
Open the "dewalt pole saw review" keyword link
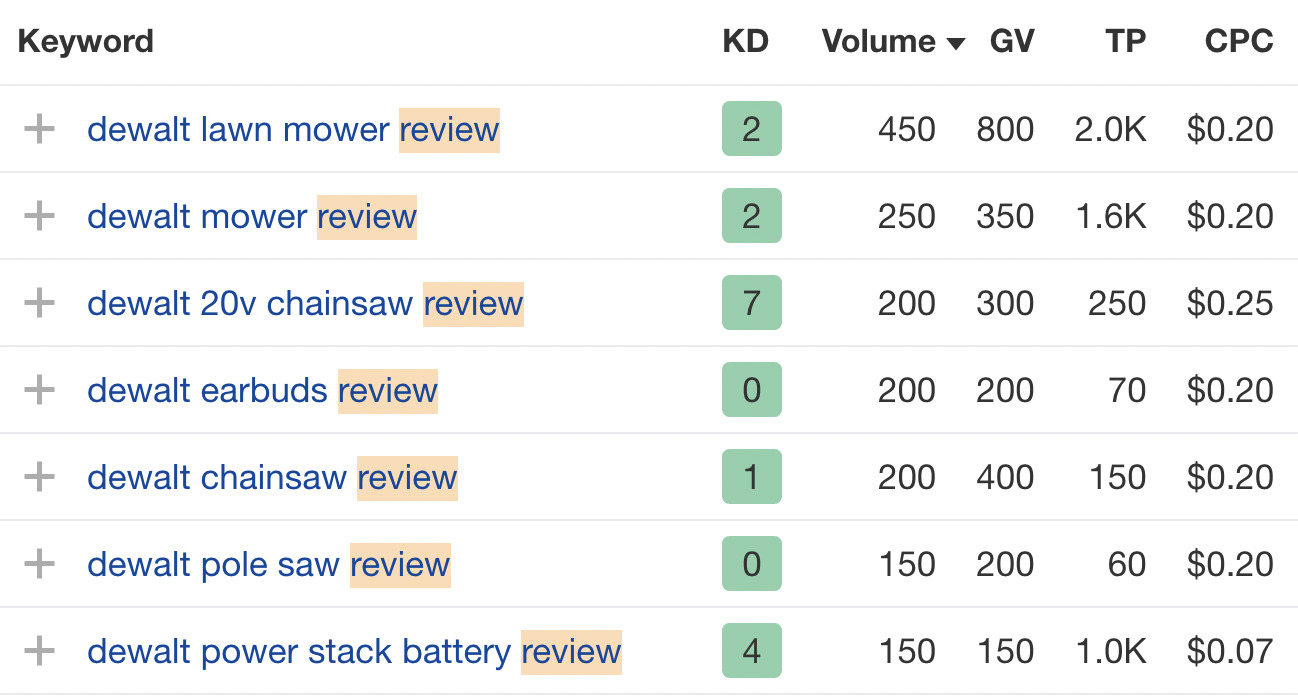click(x=269, y=564)
